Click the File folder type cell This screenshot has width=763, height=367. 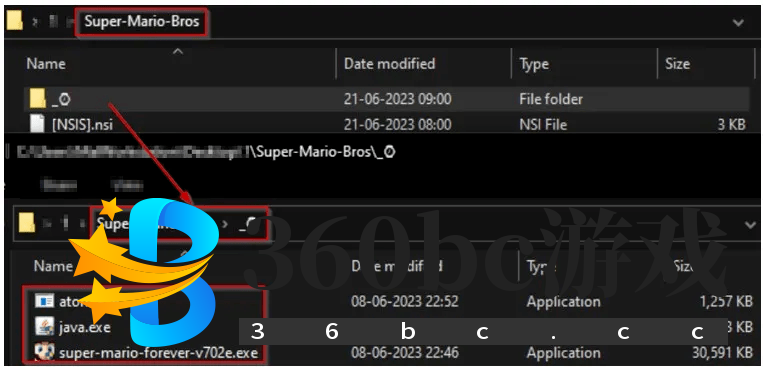(550, 99)
